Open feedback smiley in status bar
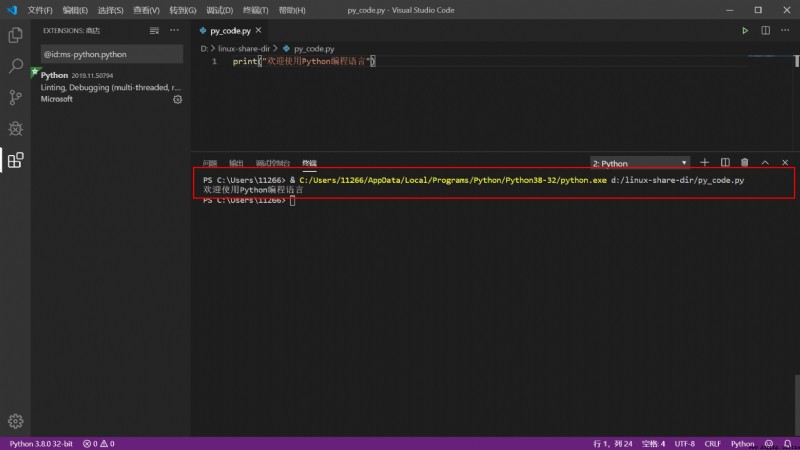 point(769,444)
